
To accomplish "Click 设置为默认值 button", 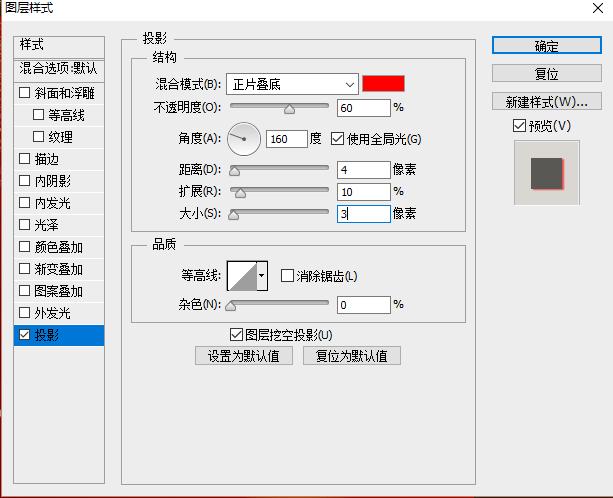I will coord(244,356).
